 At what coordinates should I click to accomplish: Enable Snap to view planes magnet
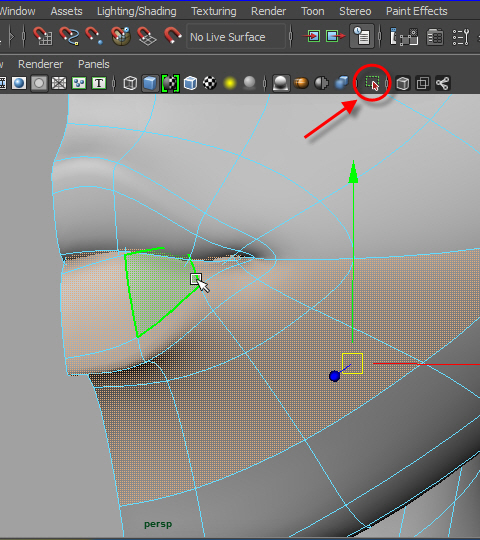tap(147, 37)
